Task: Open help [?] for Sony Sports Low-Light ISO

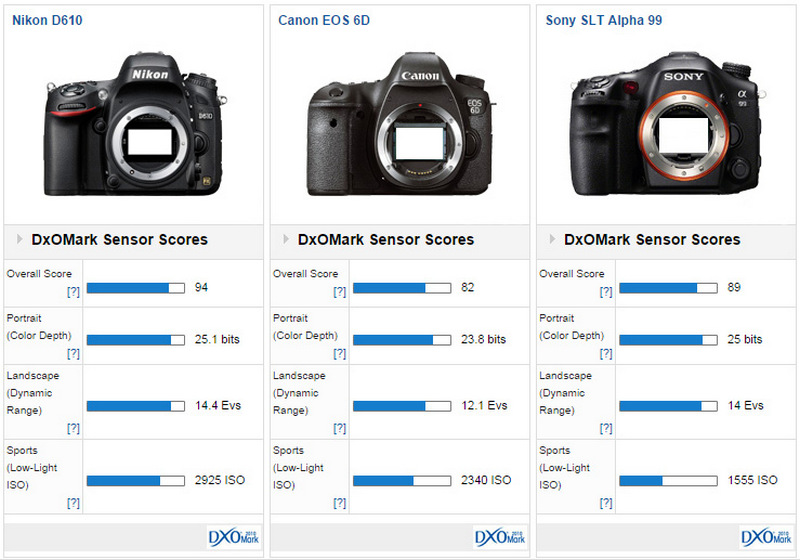Action: [x=605, y=503]
